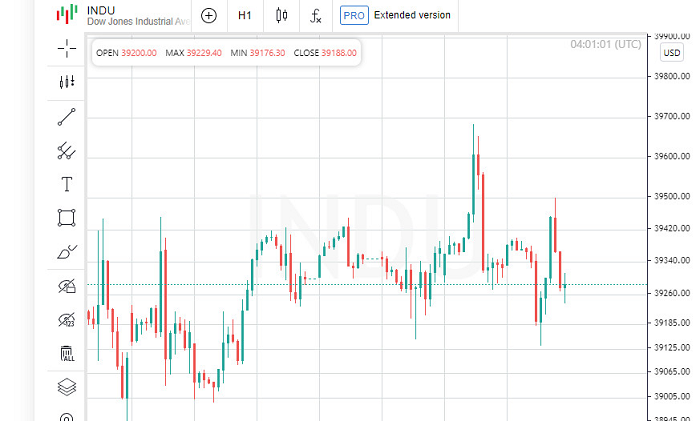Click the Dow Jones Industrial Average name
Screen dimensions: 700x421
[x=138, y=21]
